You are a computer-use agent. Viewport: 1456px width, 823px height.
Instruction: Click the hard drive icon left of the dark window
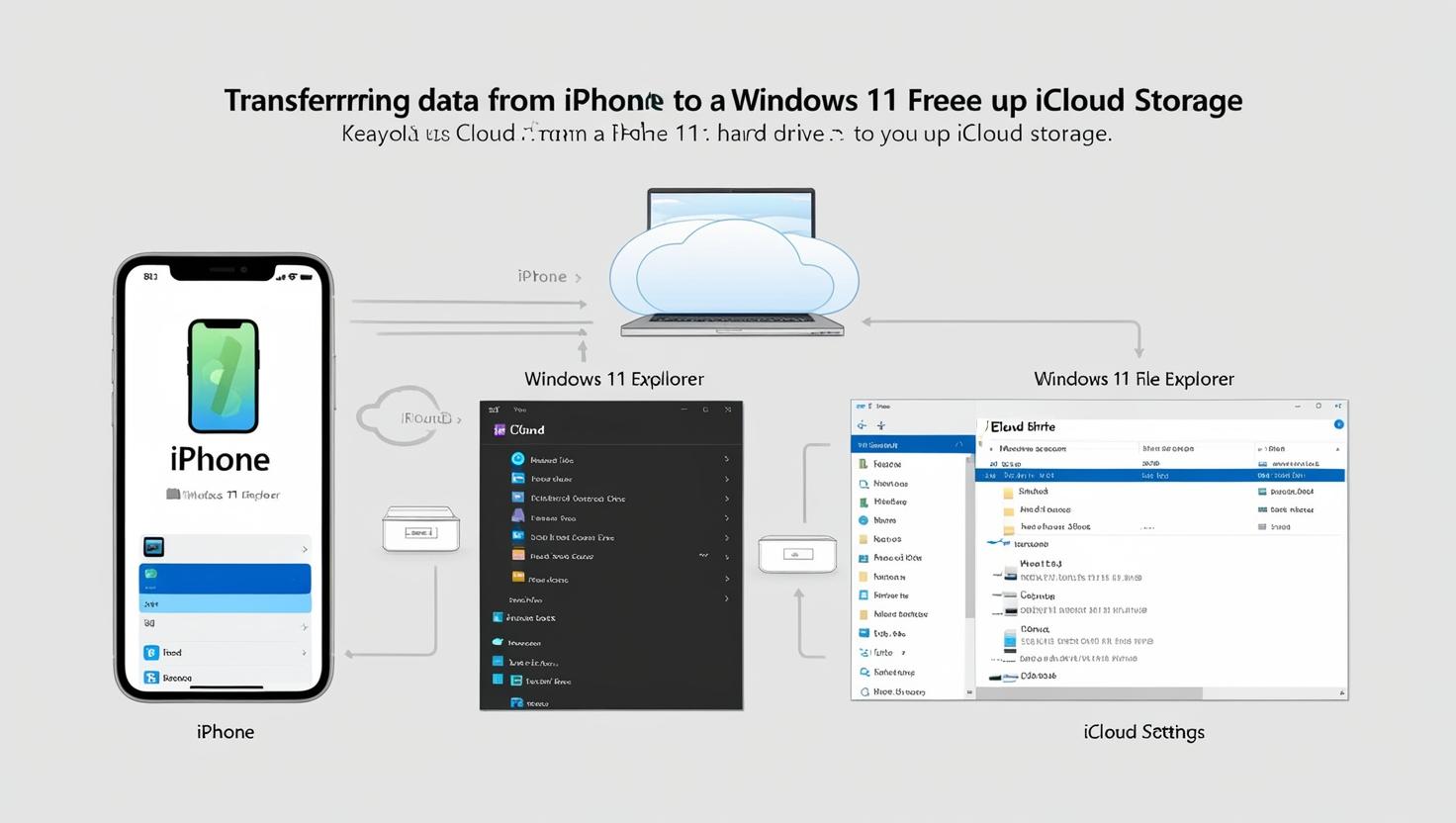click(x=420, y=529)
